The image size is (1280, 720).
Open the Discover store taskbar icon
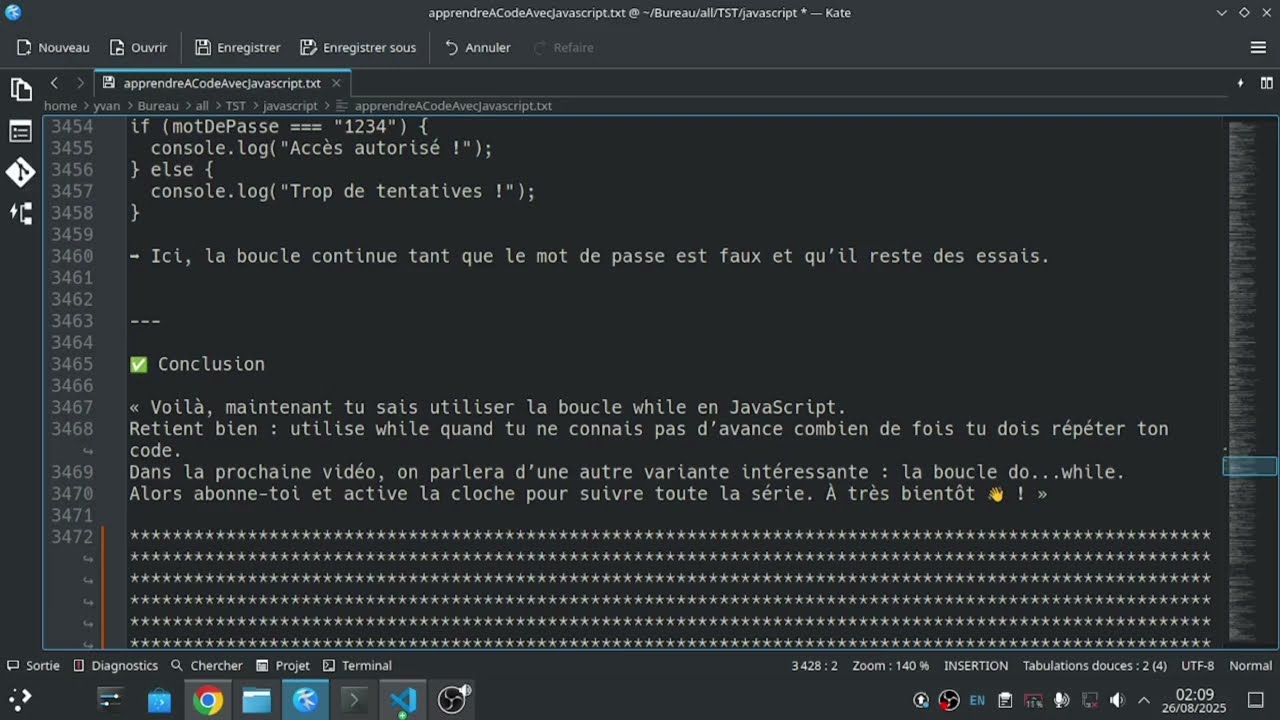point(159,700)
